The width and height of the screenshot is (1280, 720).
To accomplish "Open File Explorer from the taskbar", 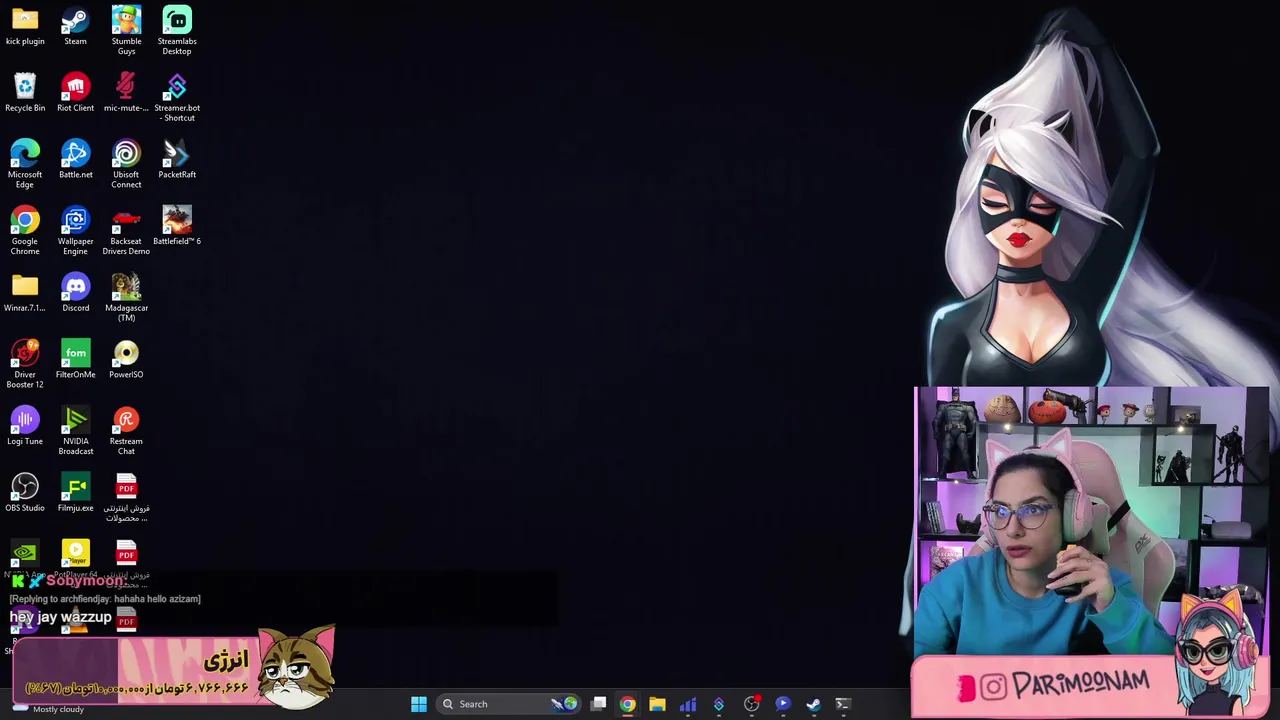I will 657,704.
